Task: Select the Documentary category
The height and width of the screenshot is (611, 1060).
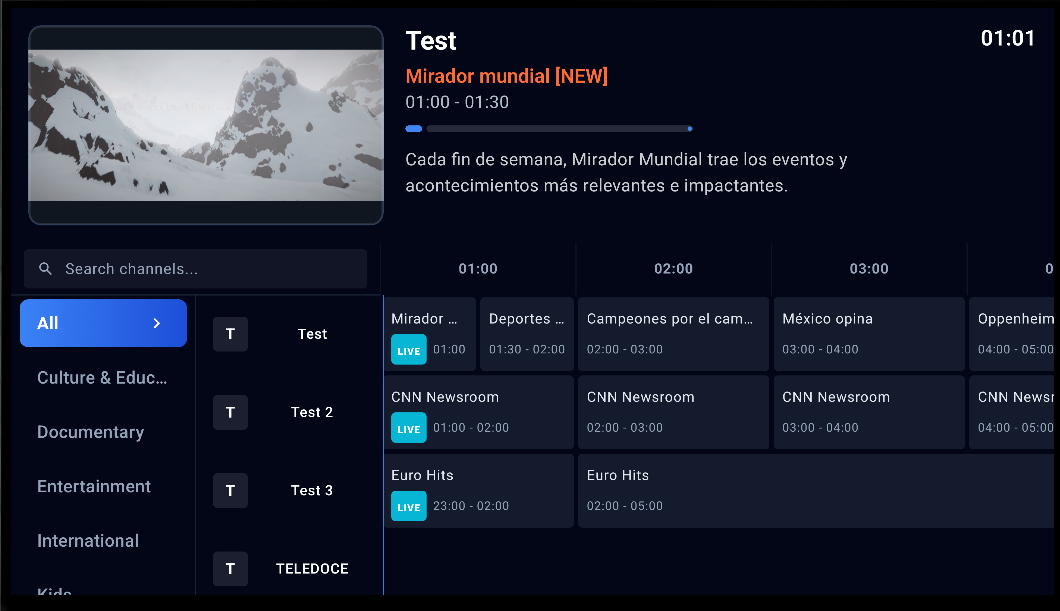Action: coord(90,432)
